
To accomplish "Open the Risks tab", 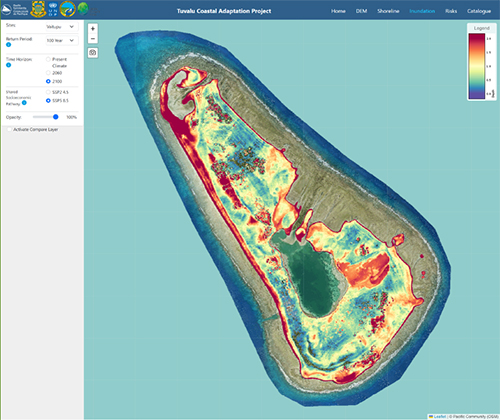I will tap(451, 11).
